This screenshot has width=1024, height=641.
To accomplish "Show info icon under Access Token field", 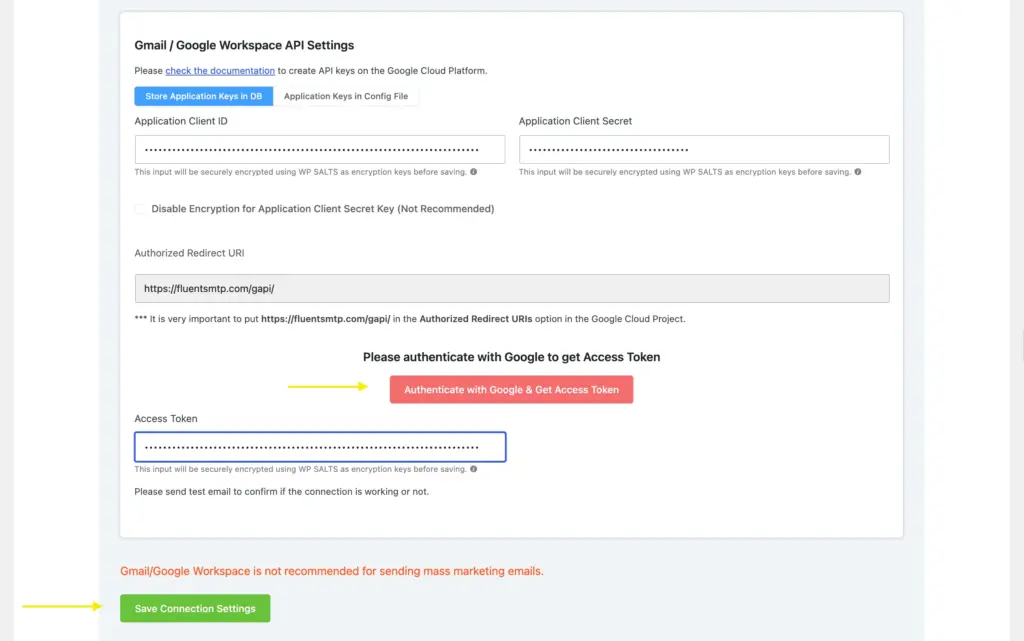I will (473, 469).
